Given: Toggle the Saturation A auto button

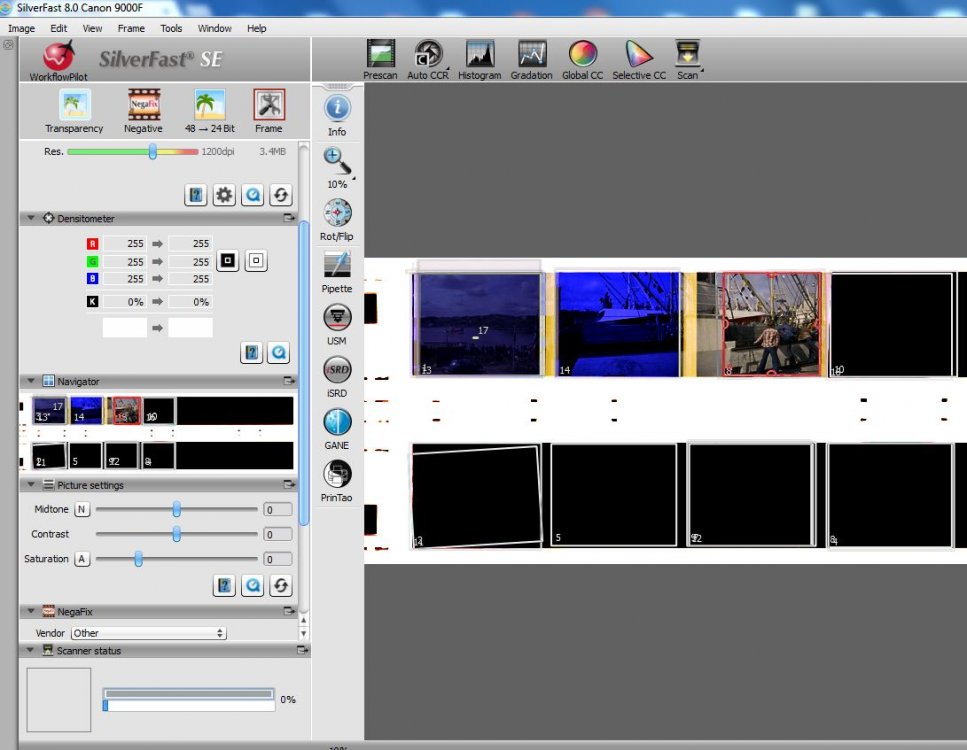Looking at the screenshot, I should point(82,559).
